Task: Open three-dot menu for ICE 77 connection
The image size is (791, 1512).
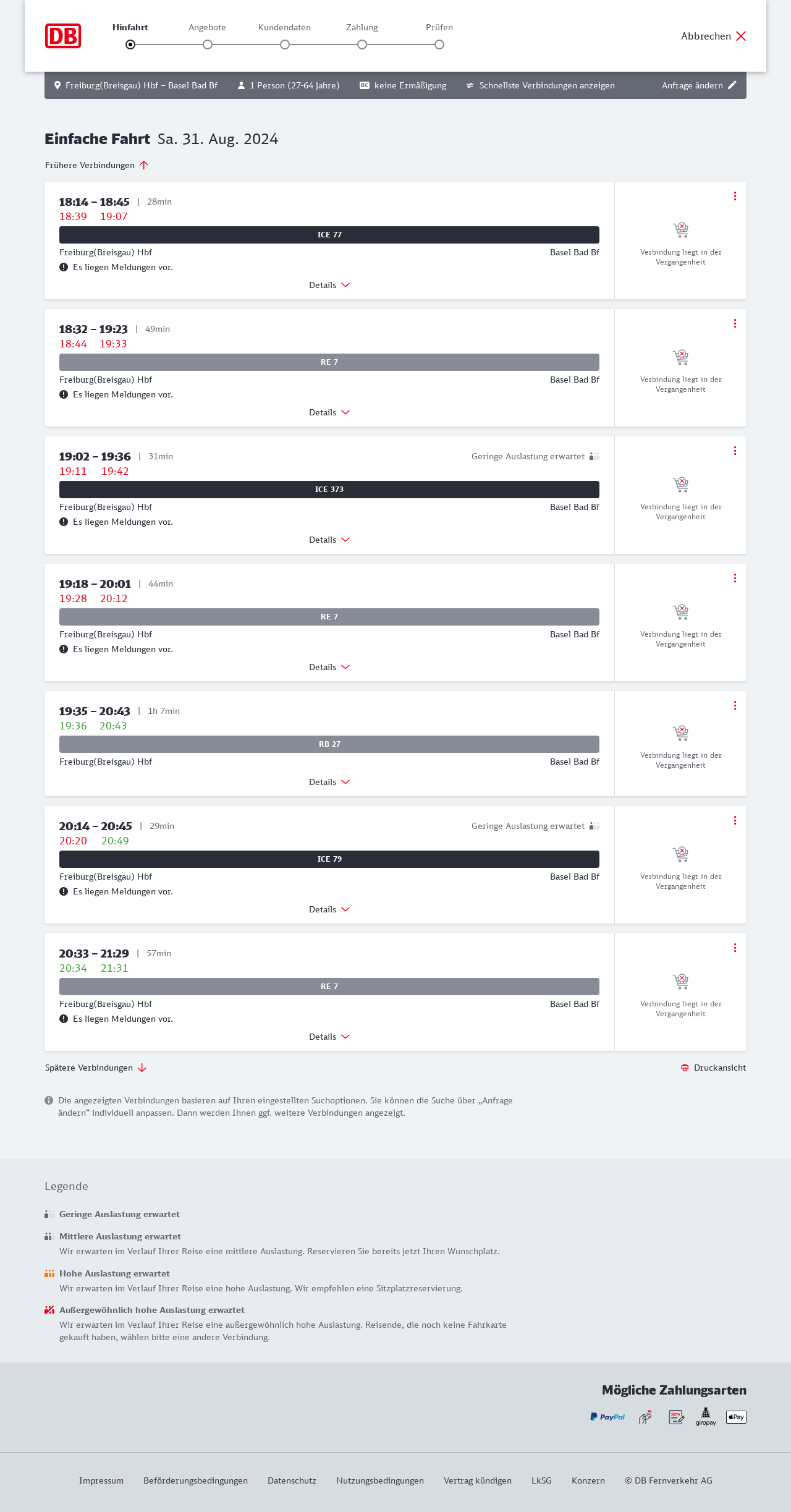Action: pyautogui.click(x=735, y=196)
